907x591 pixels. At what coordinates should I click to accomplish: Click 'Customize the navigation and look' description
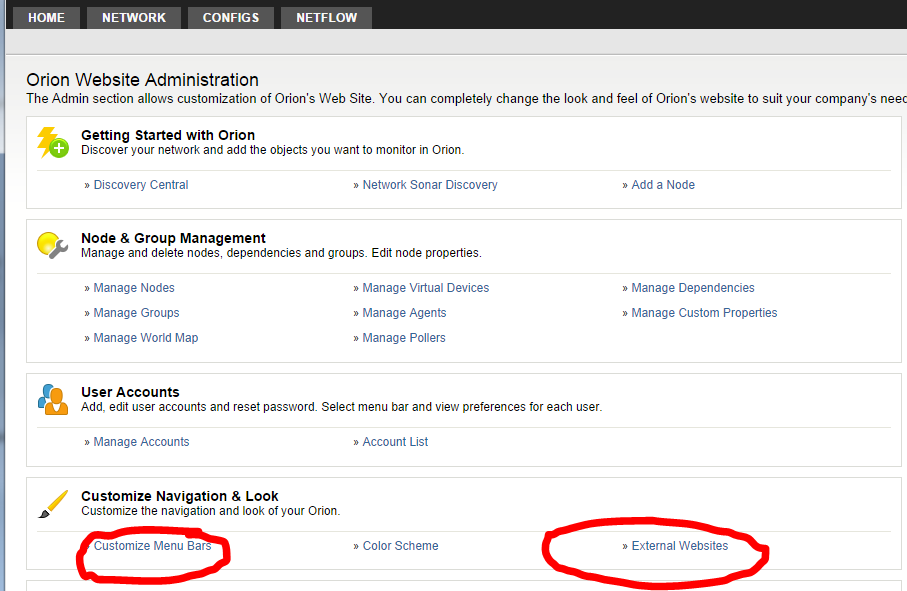click(211, 511)
